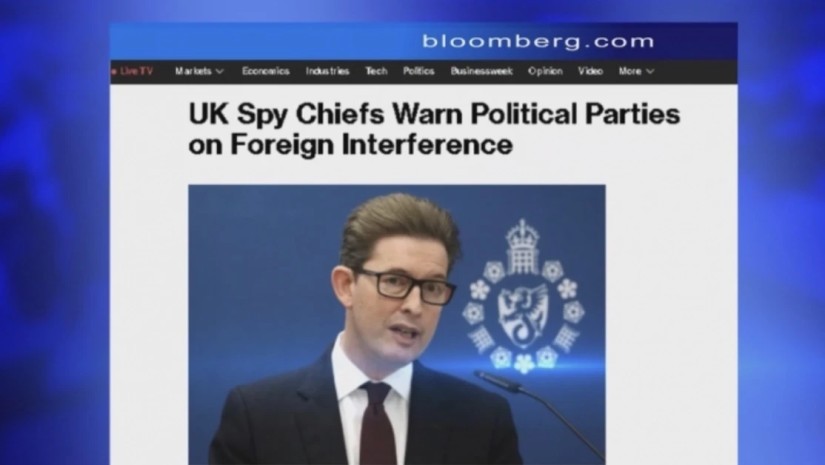Click the bloomberg.com site title
Image resolution: width=825 pixels, height=465 pixels.
[x=538, y=41]
